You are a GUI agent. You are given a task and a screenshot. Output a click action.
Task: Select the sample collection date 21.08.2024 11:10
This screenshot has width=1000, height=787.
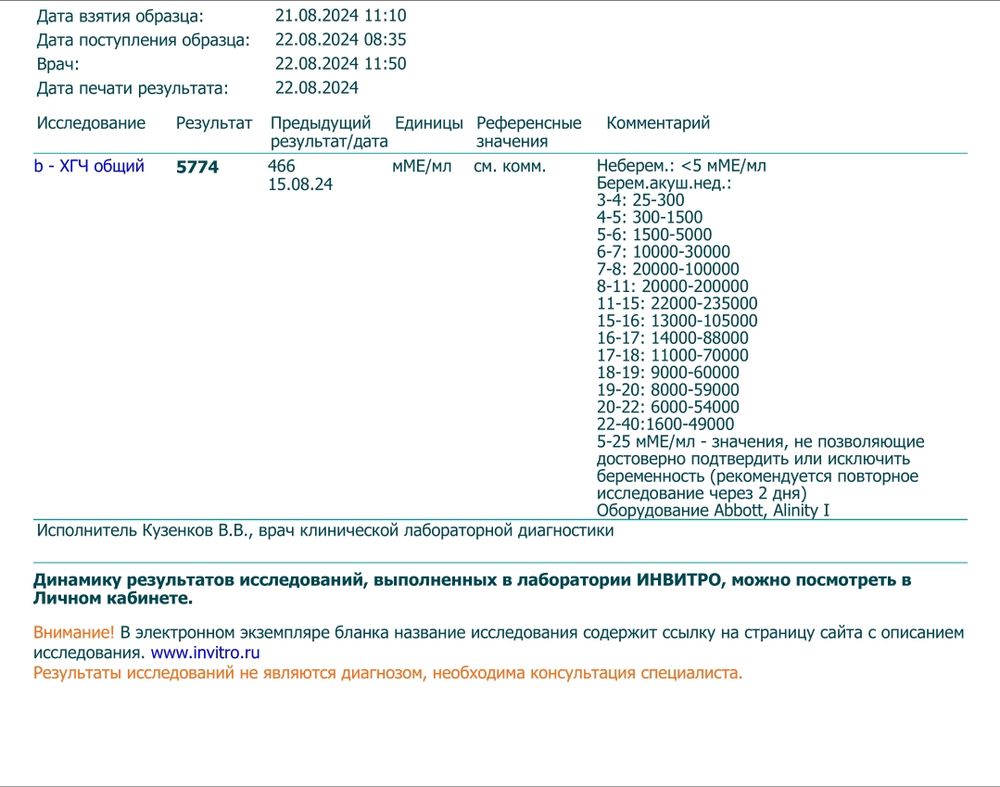(340, 16)
